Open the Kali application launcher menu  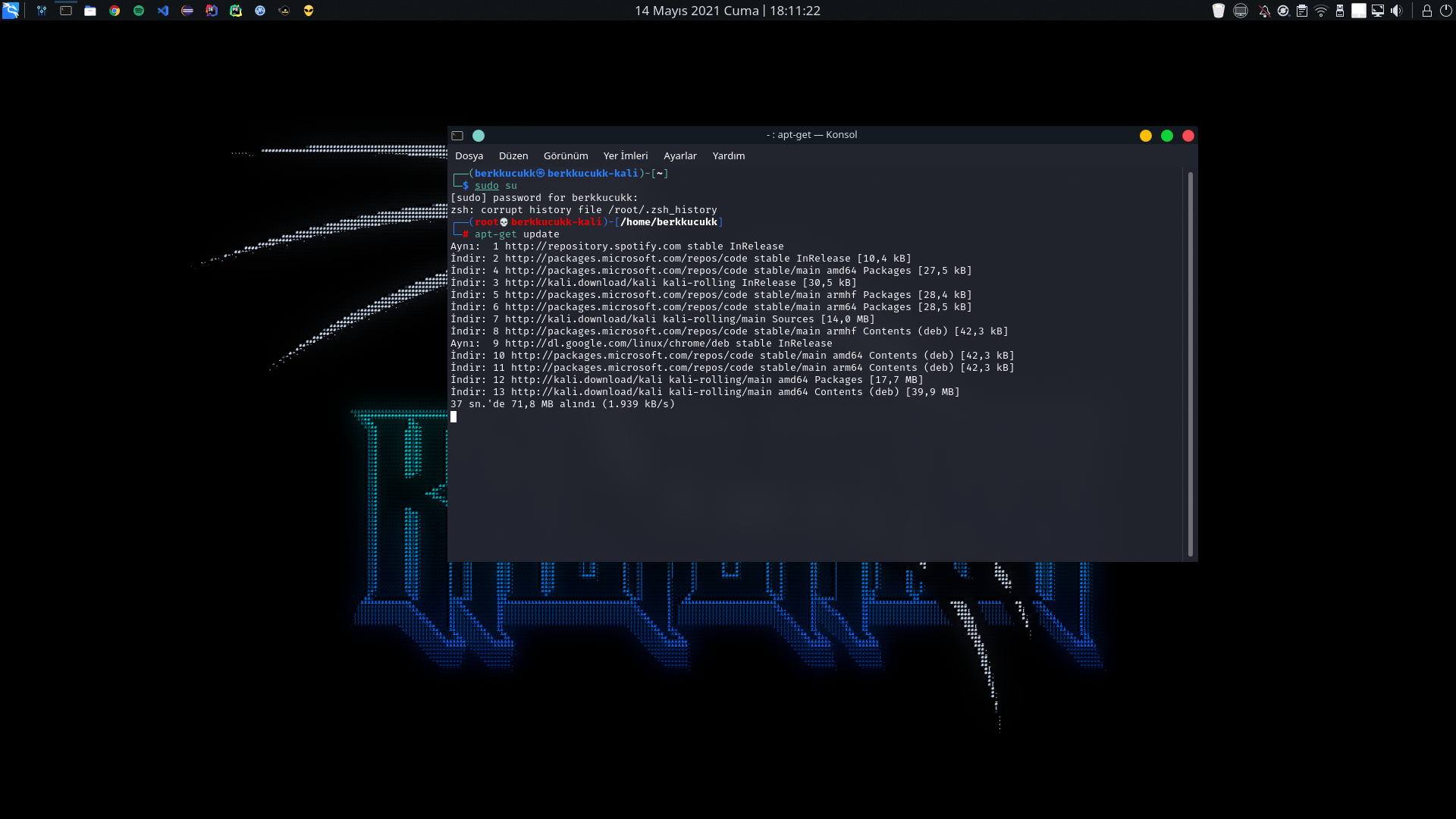[x=11, y=11]
